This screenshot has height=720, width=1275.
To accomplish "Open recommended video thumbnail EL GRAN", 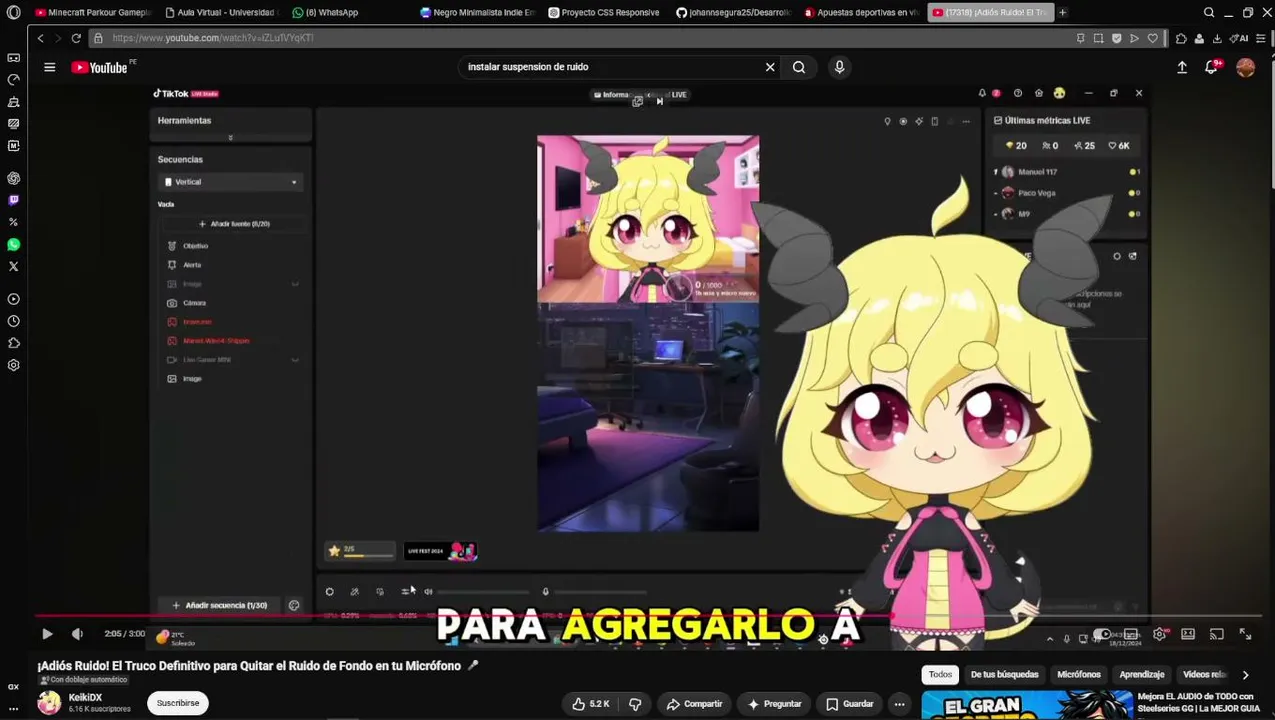I will tap(1026, 705).
